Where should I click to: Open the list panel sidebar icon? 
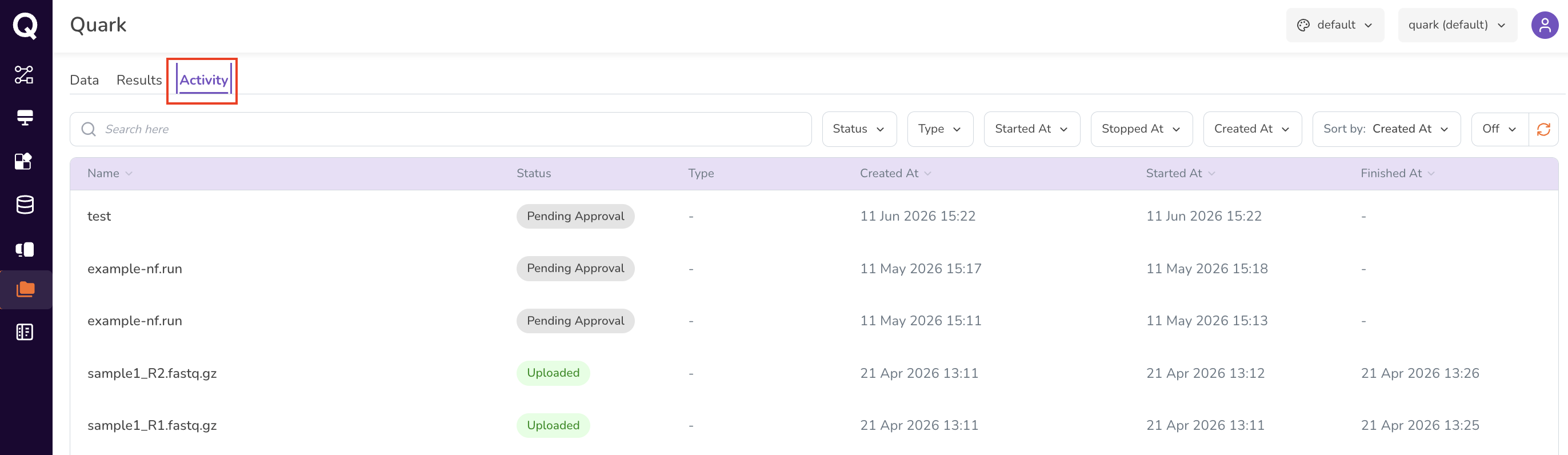click(x=25, y=332)
